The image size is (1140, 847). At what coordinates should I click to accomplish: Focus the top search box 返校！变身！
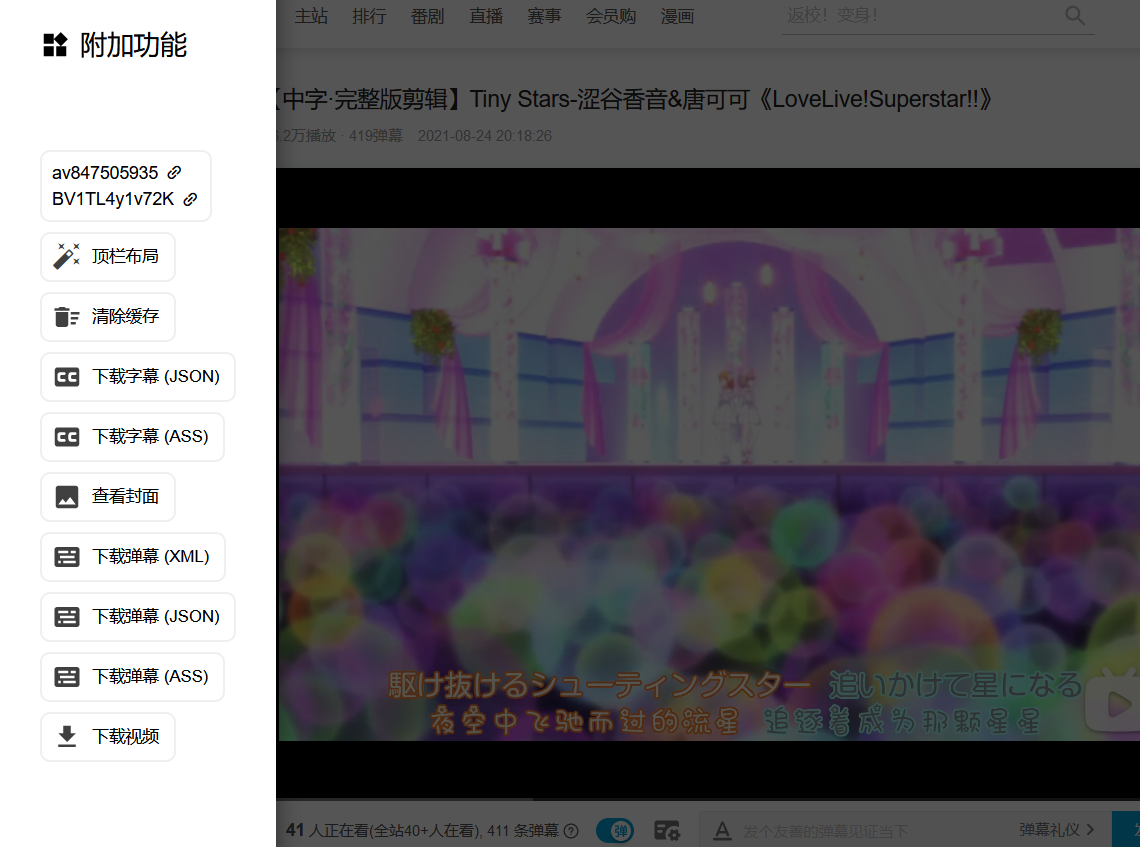click(x=920, y=16)
